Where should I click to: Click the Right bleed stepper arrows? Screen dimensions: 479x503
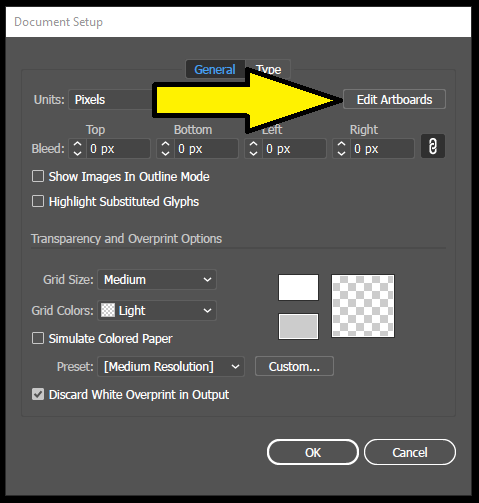point(341,149)
